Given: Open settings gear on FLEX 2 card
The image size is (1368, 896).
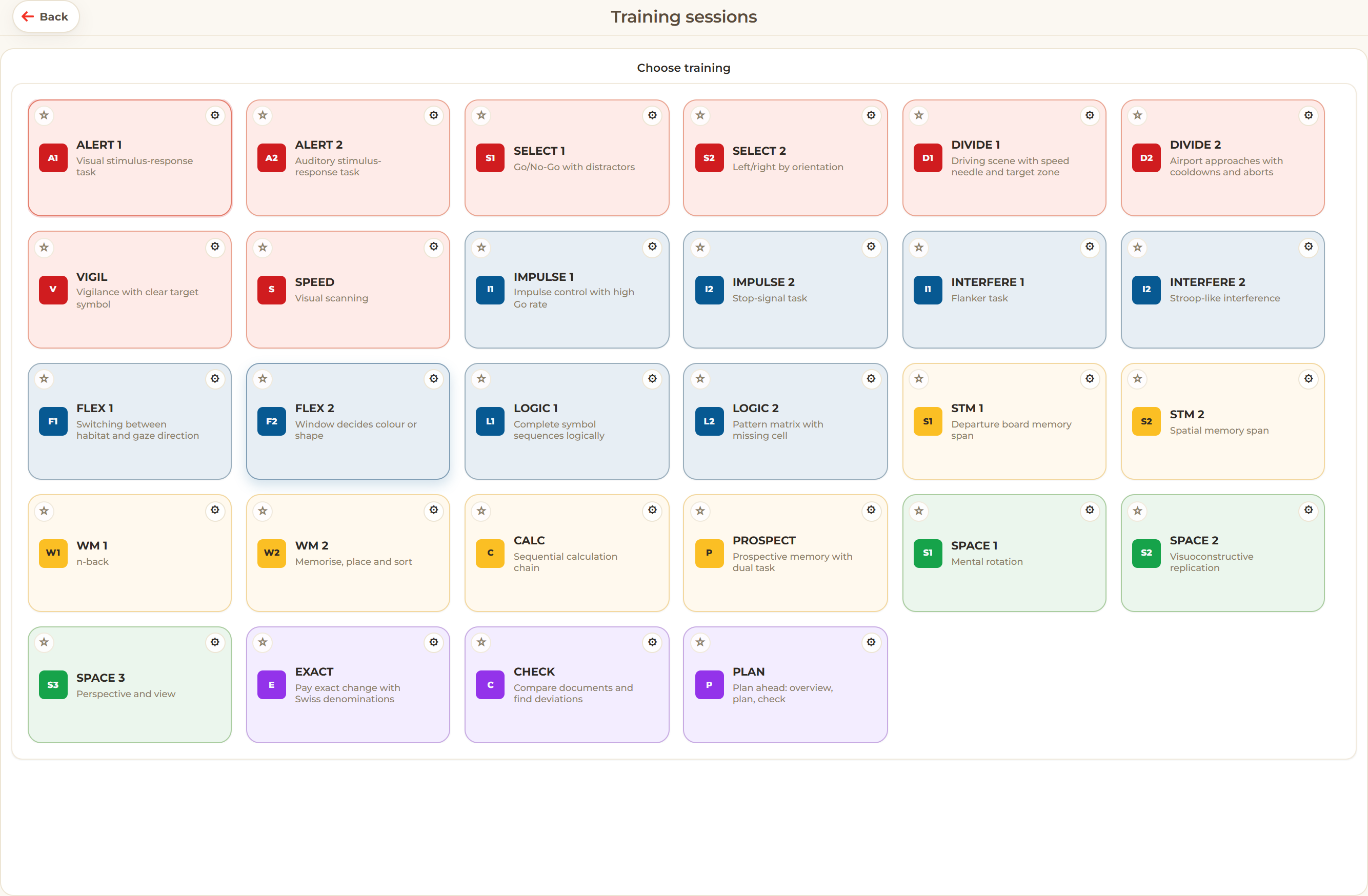Looking at the screenshot, I should (x=433, y=379).
